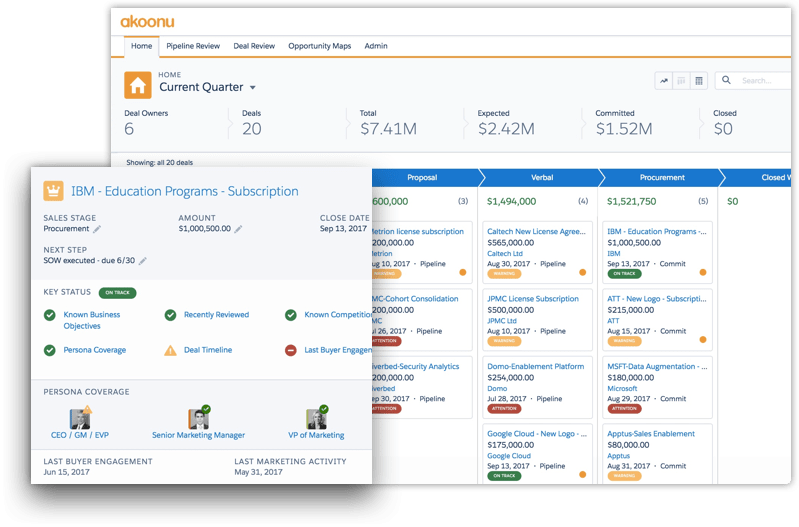The height and width of the screenshot is (527, 799).
Task: Click ON TRACK badge next to Key Status
Action: pyautogui.click(x=117, y=293)
